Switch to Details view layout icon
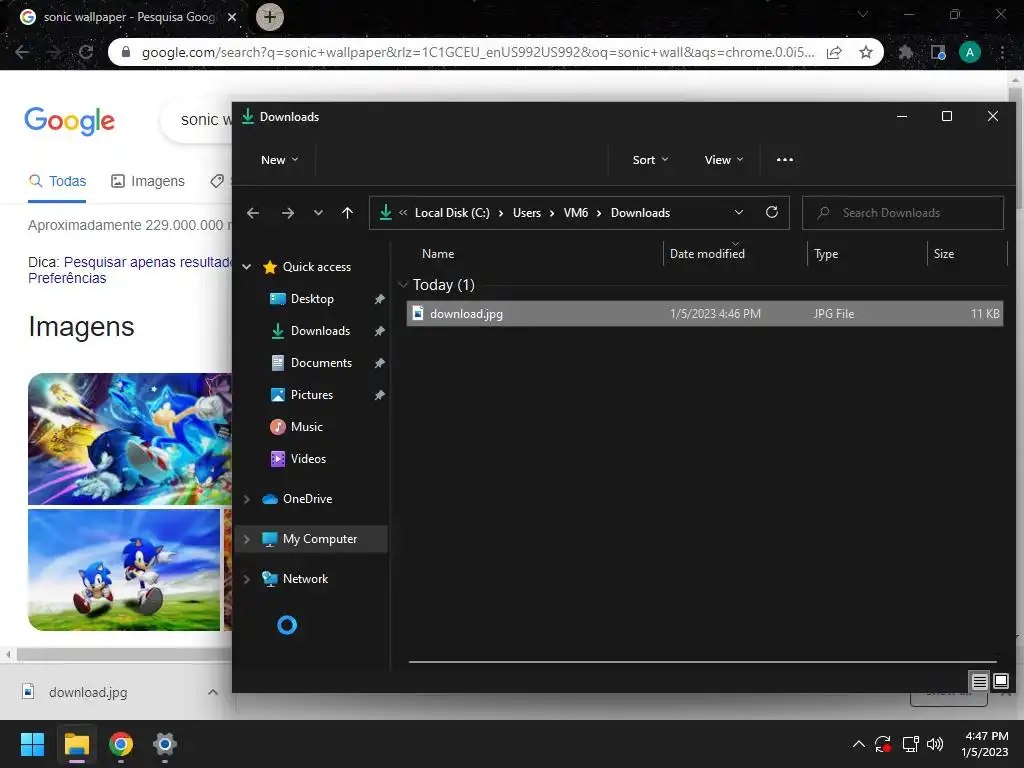This screenshot has height=768, width=1024. (980, 682)
